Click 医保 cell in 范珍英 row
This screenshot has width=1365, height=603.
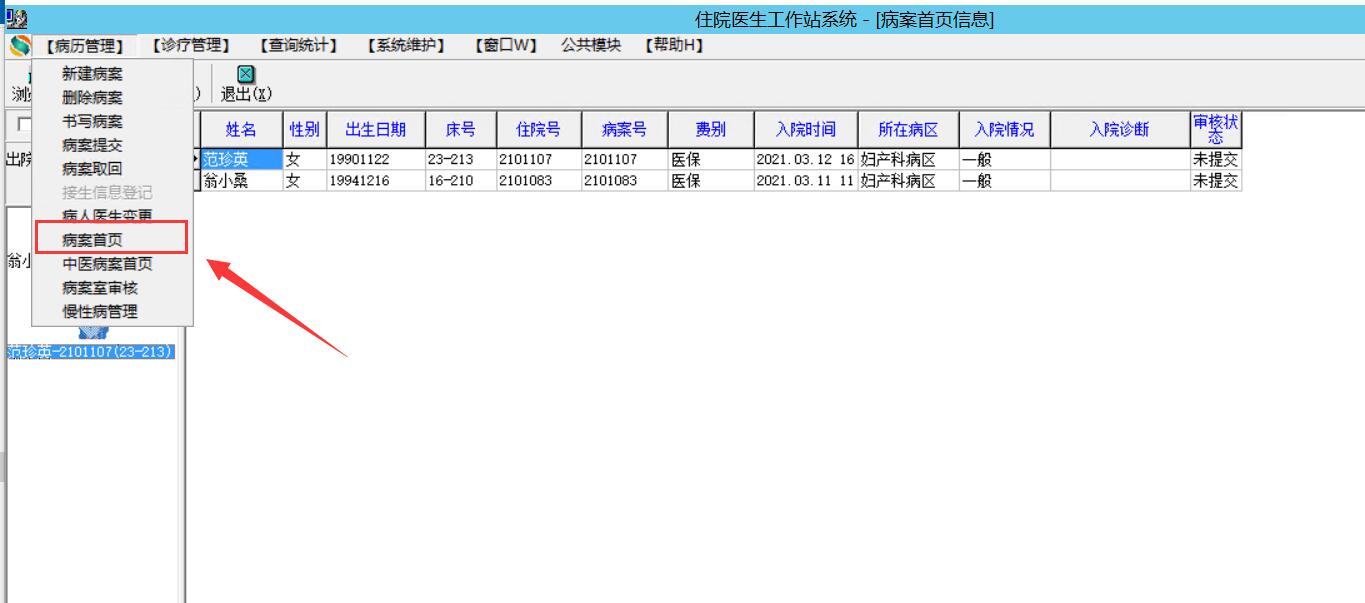(x=710, y=160)
